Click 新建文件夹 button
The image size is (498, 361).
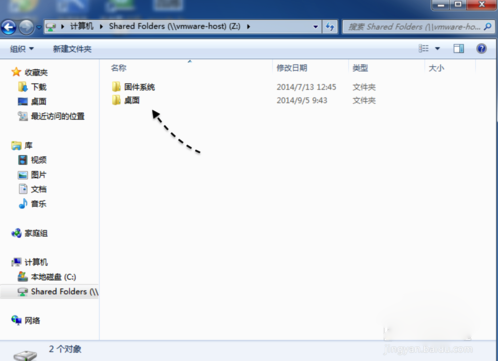click(72, 49)
